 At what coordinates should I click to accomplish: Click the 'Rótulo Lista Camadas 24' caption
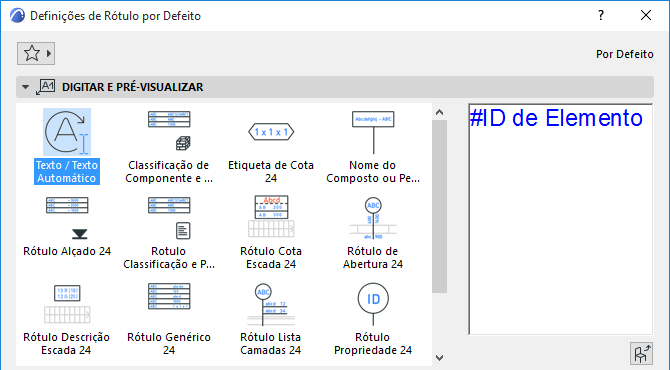271,344
